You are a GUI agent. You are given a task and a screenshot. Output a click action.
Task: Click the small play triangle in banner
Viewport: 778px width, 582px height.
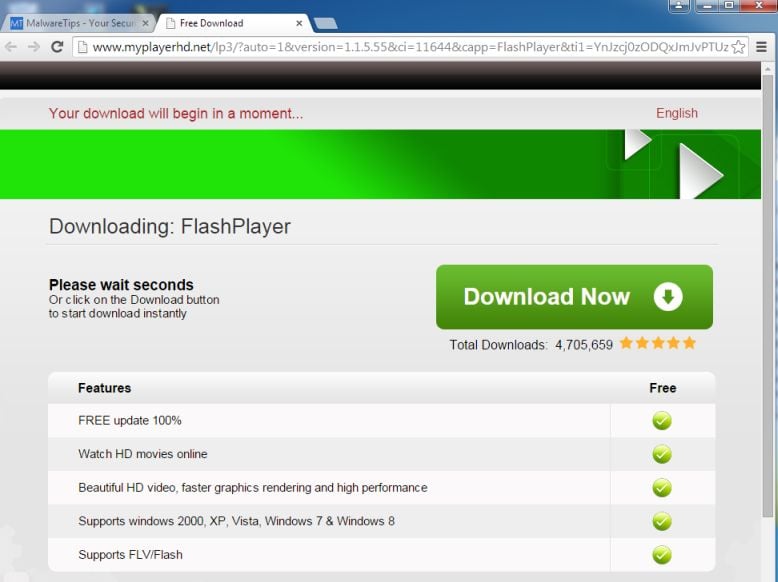pyautogui.click(x=637, y=144)
